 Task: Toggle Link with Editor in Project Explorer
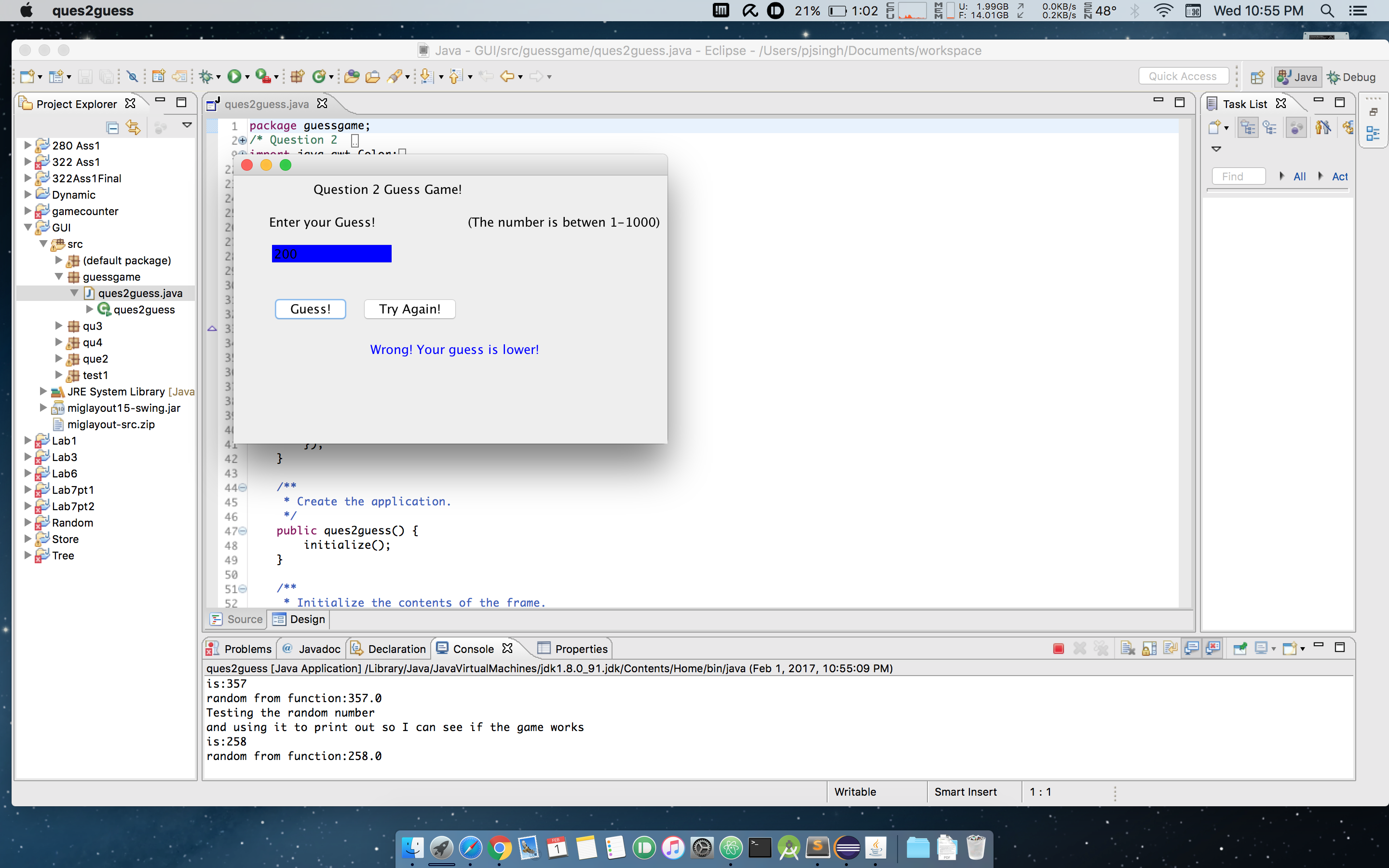tap(134, 127)
